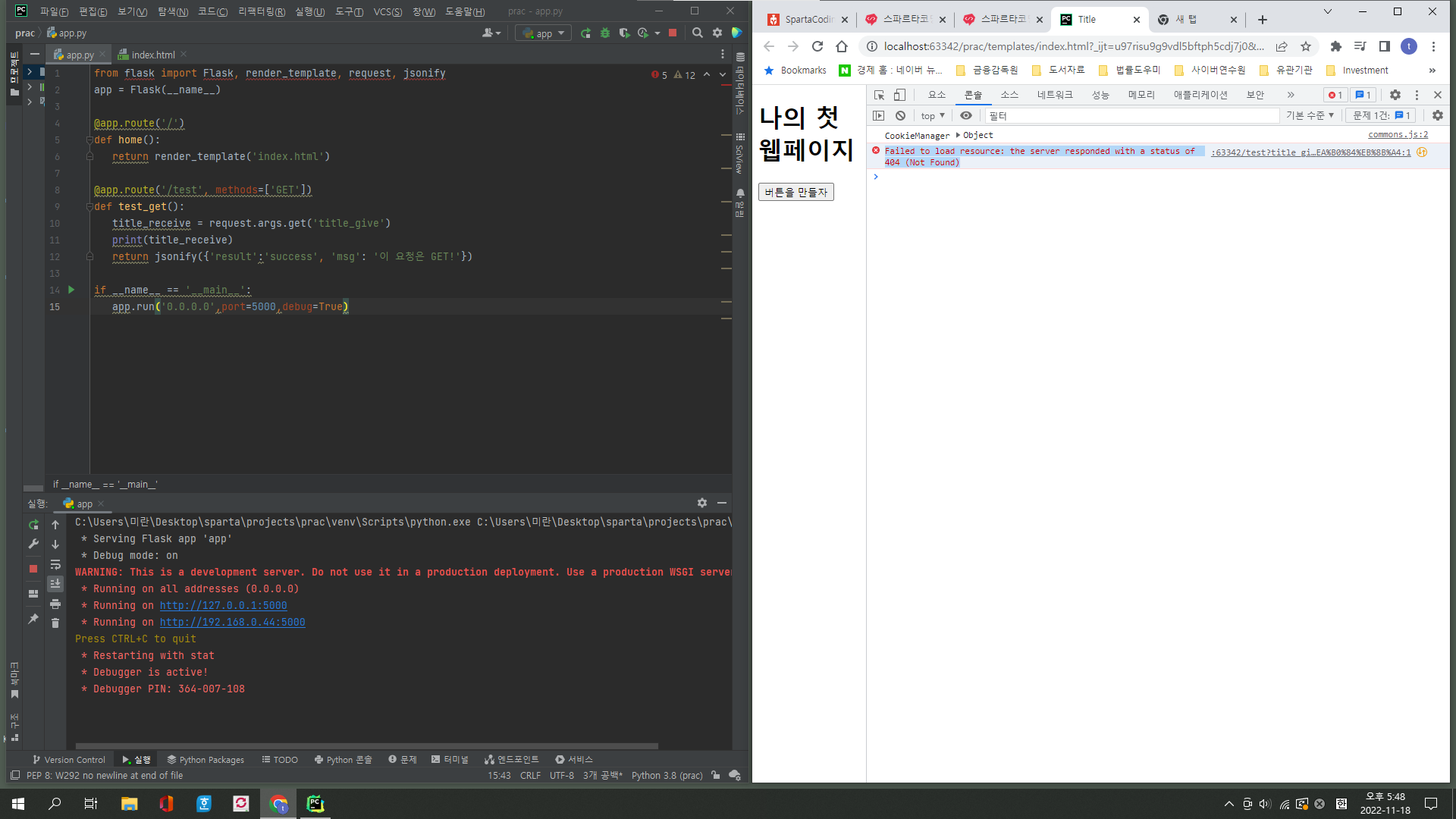Click the Run panel down-stack-trace arrow
The width and height of the screenshot is (1456, 819).
point(55,544)
